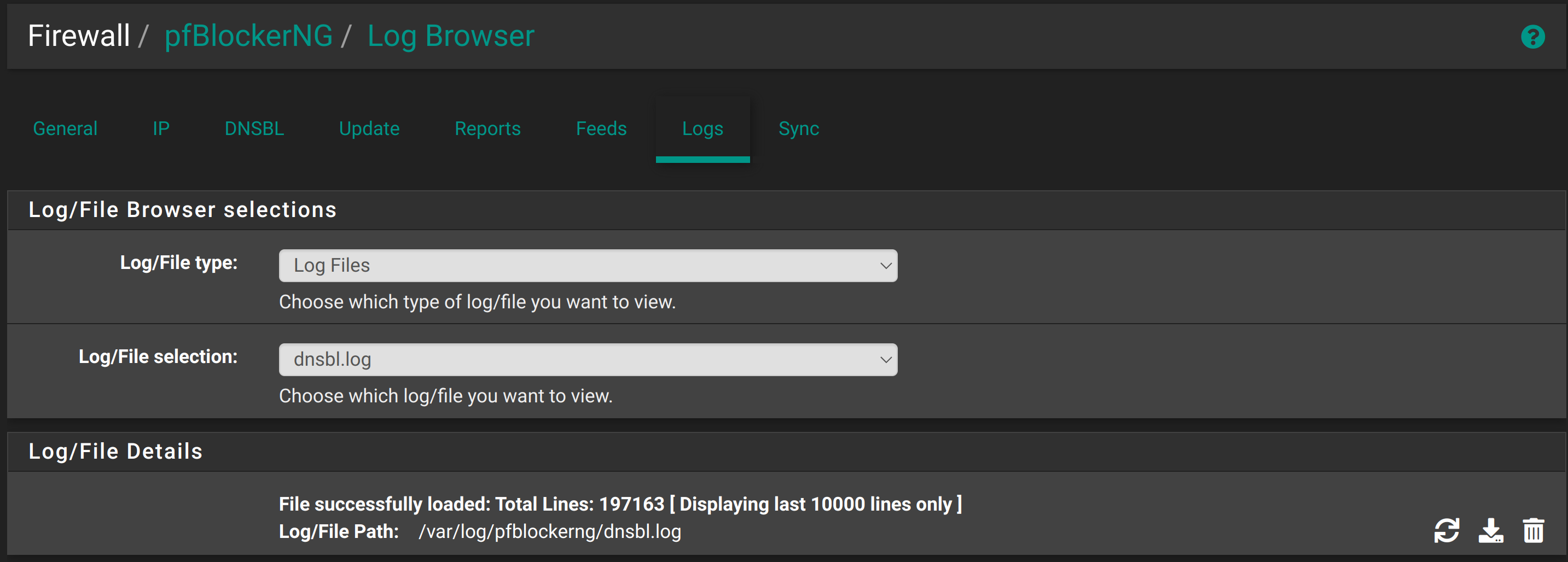This screenshot has height=562, width=1568.
Task: Go to the Update tab
Action: point(369,129)
